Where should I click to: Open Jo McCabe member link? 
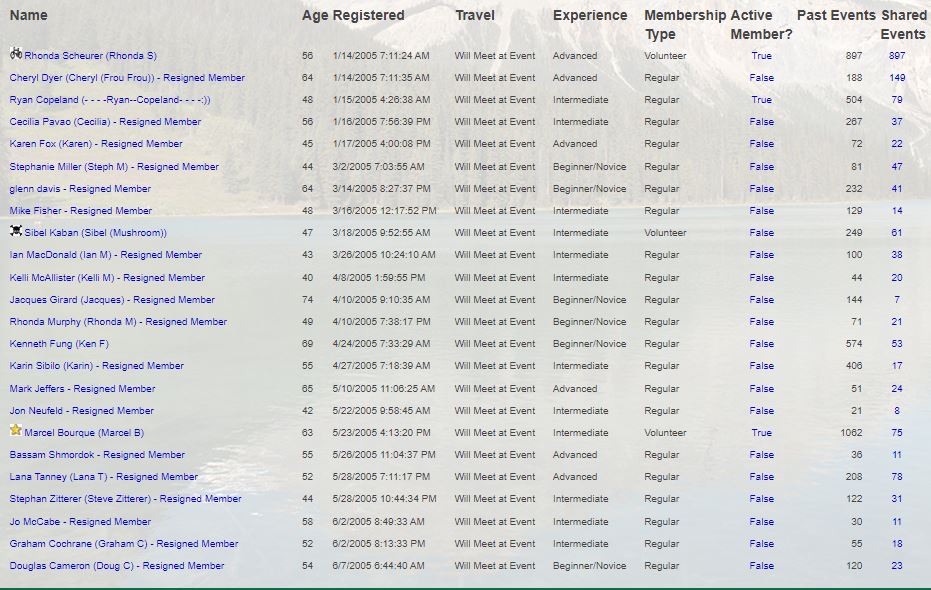[80, 522]
